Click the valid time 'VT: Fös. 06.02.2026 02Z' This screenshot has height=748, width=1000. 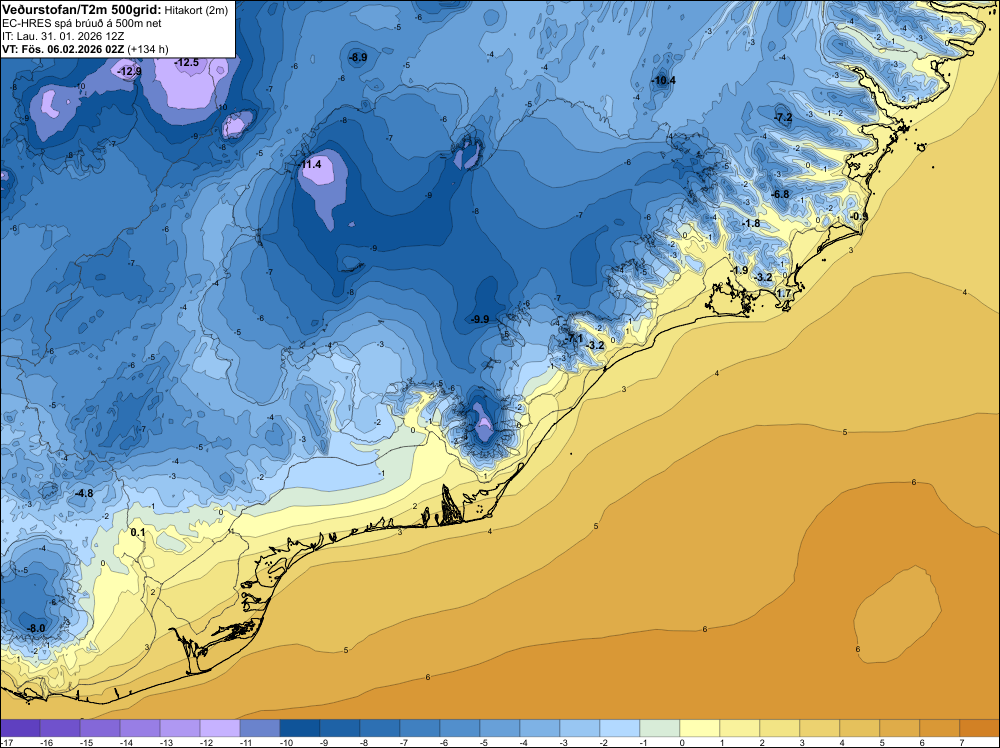(x=63, y=49)
